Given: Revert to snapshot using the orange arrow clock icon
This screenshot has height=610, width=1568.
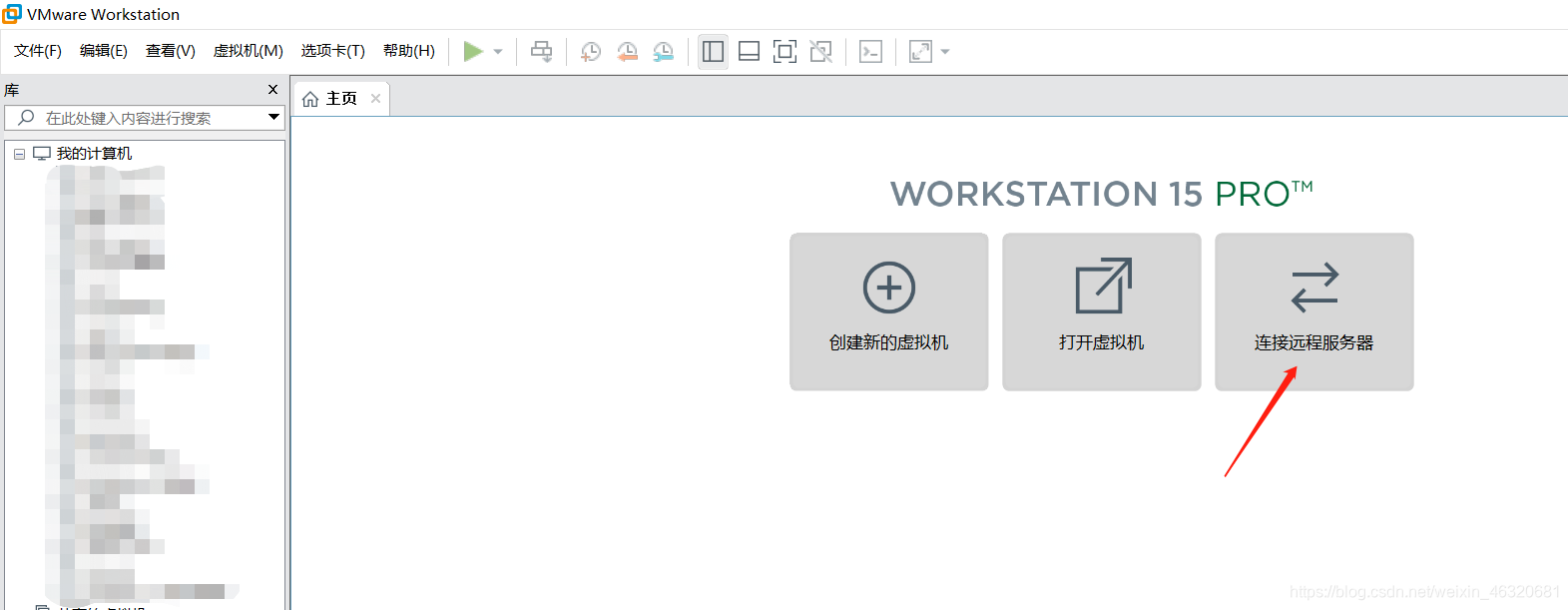Looking at the screenshot, I should 627,51.
